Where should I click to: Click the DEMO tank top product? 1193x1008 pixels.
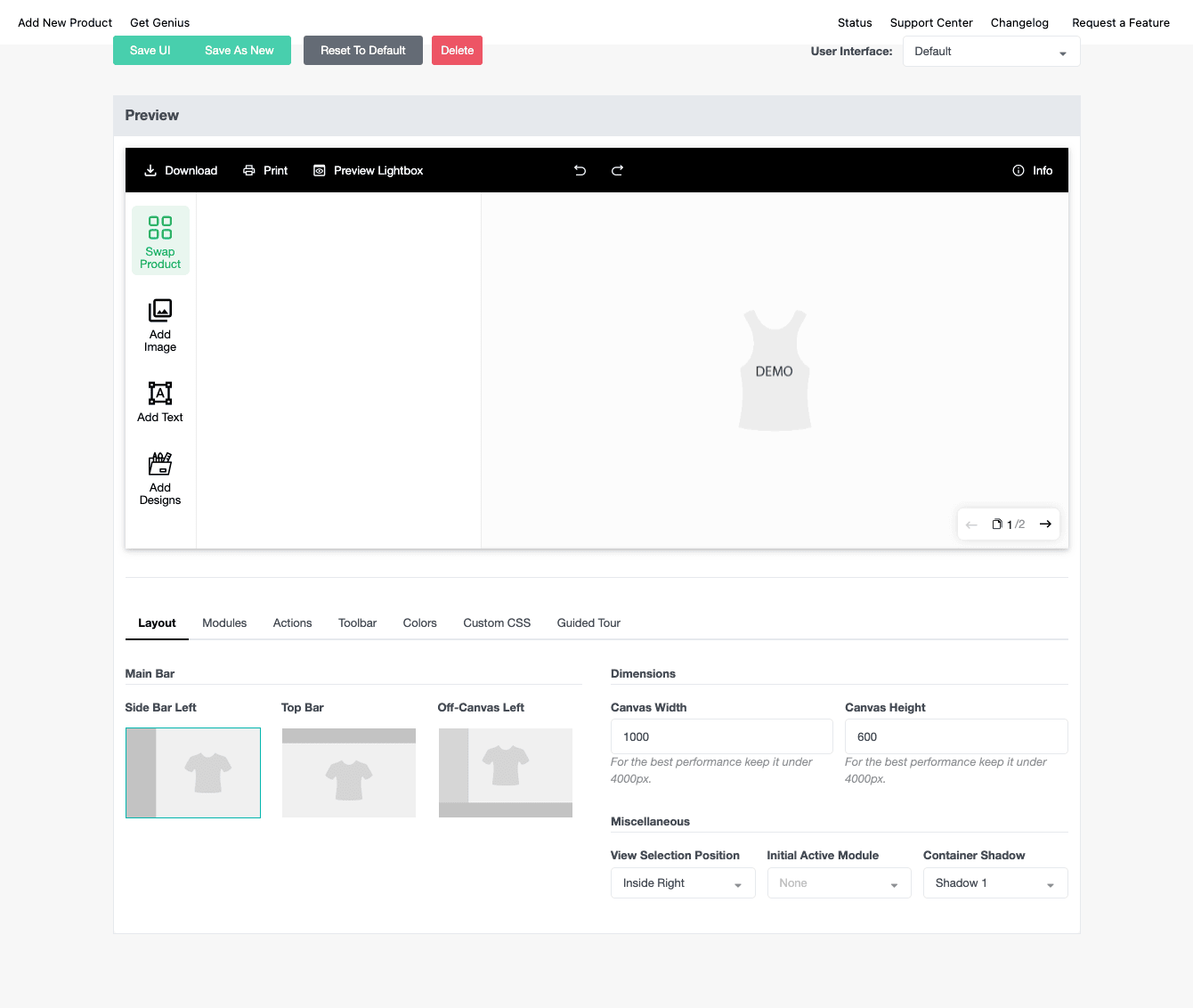coord(775,370)
